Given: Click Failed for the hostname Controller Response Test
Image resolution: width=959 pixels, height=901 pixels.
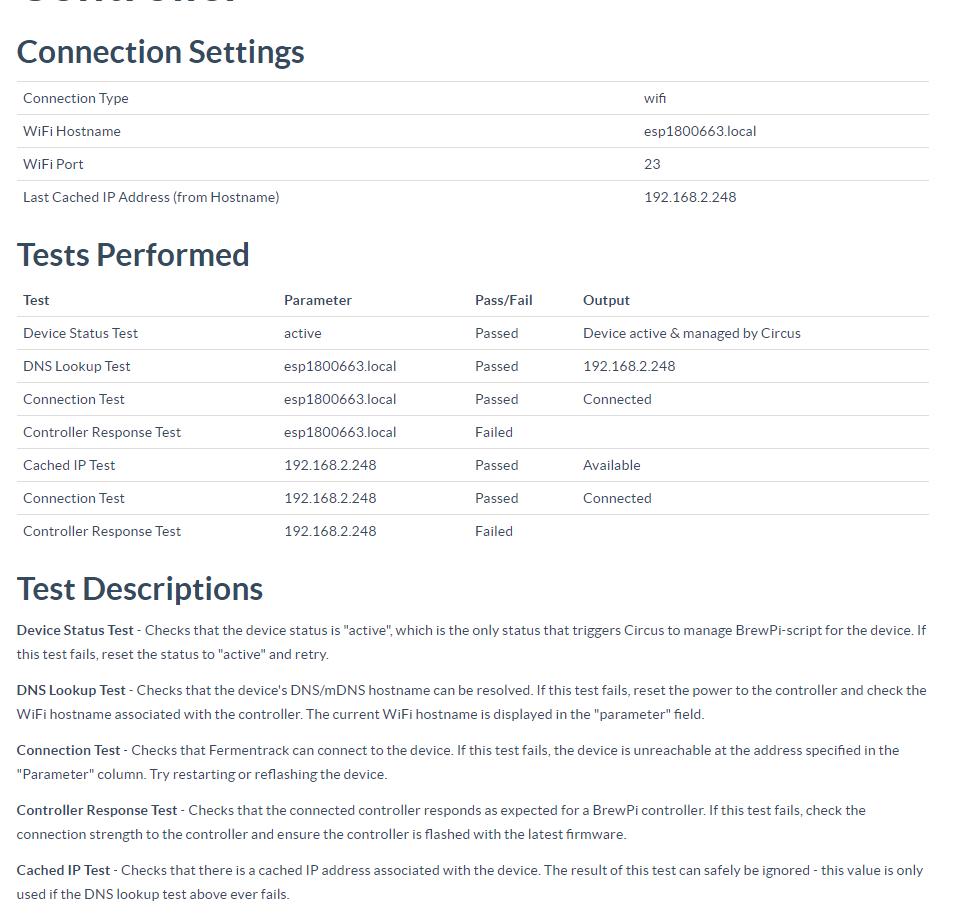Looking at the screenshot, I should click(x=494, y=432).
